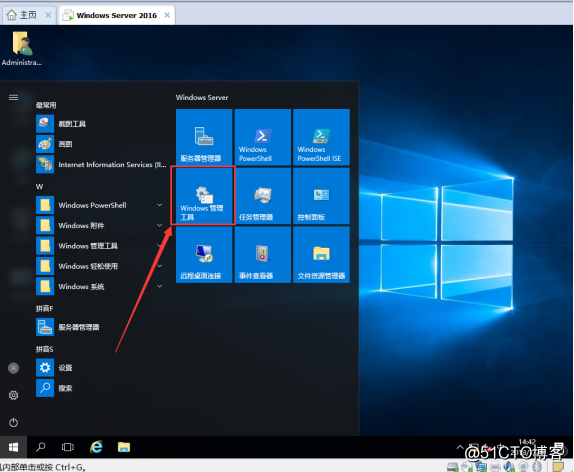Close the Windows Server 2016 tab

(x=167, y=15)
